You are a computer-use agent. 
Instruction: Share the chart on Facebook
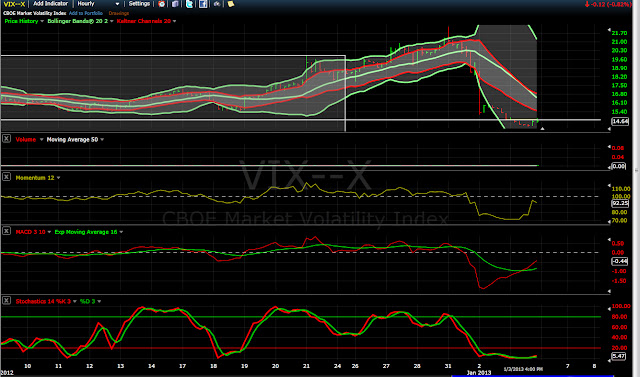pos(203,4)
